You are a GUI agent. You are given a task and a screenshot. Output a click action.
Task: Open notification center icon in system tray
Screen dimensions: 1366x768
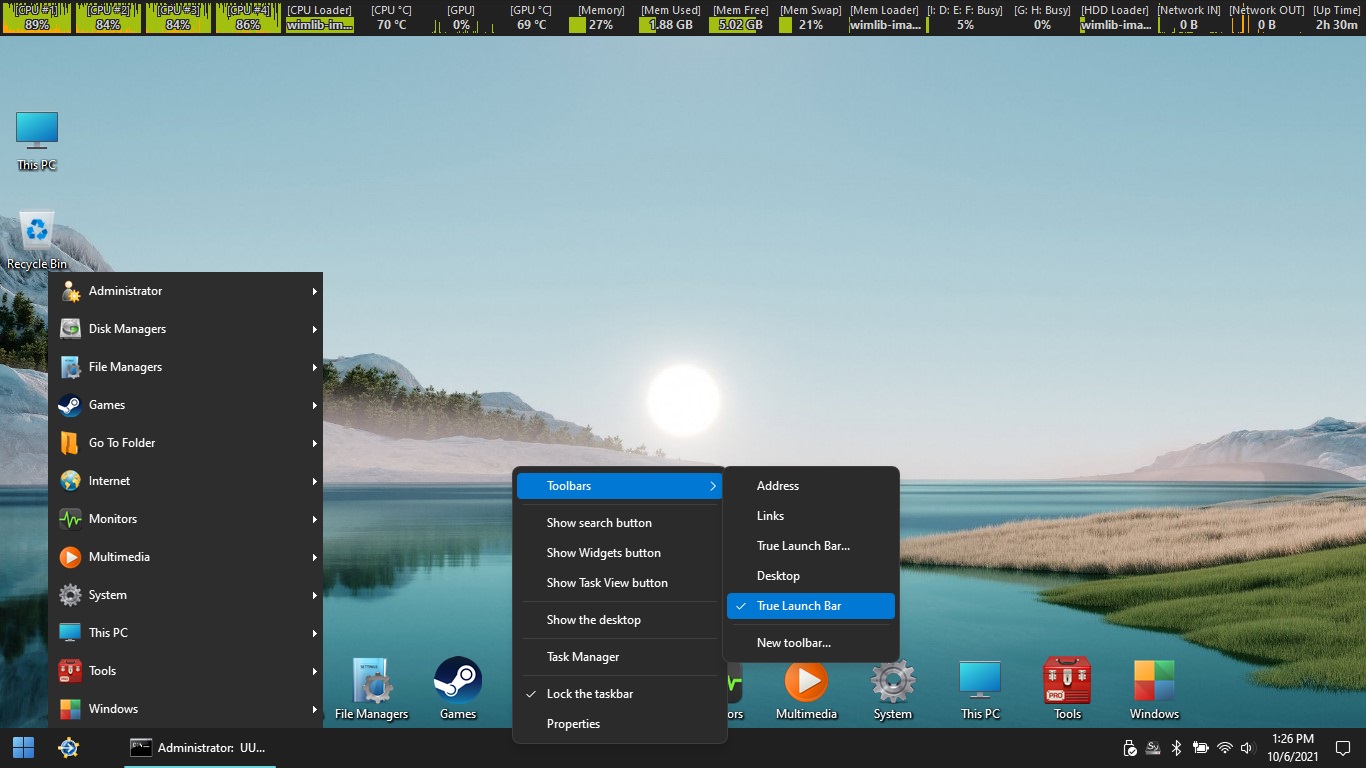tap(1343, 748)
